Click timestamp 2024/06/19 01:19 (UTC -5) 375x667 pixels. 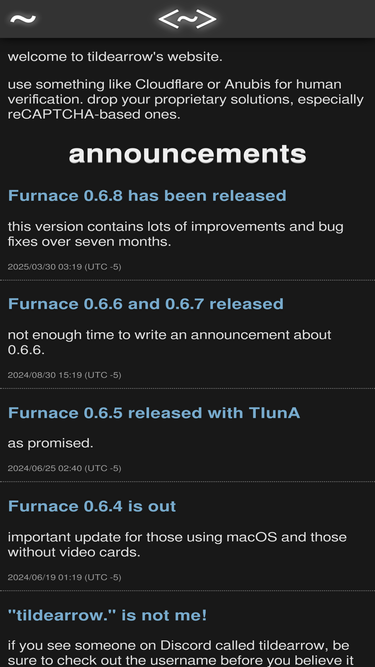point(65,577)
